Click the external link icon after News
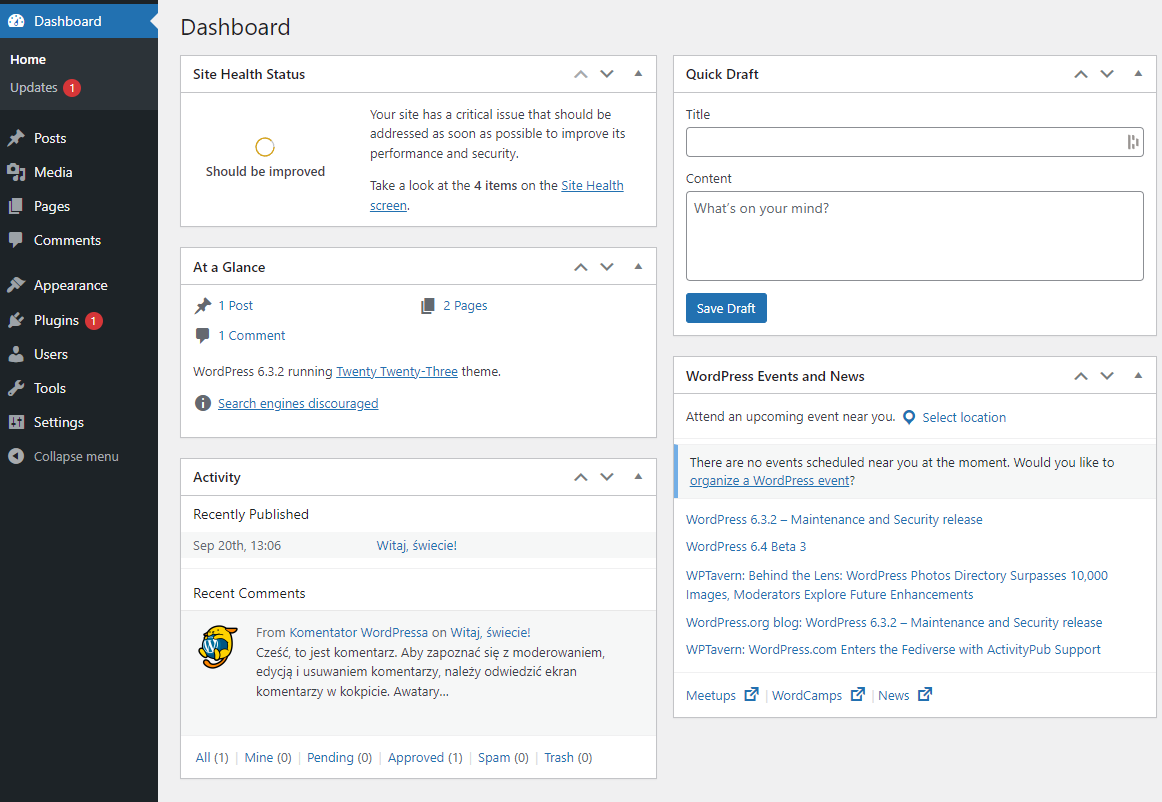The width and height of the screenshot is (1162, 802). click(x=924, y=695)
